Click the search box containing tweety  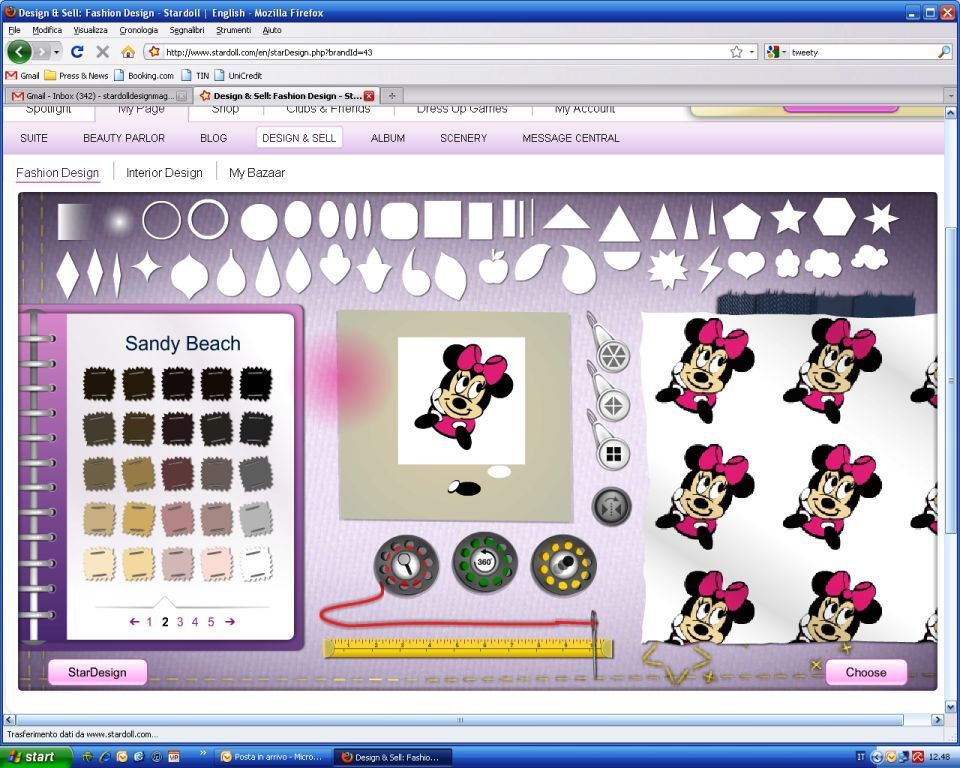pos(863,52)
